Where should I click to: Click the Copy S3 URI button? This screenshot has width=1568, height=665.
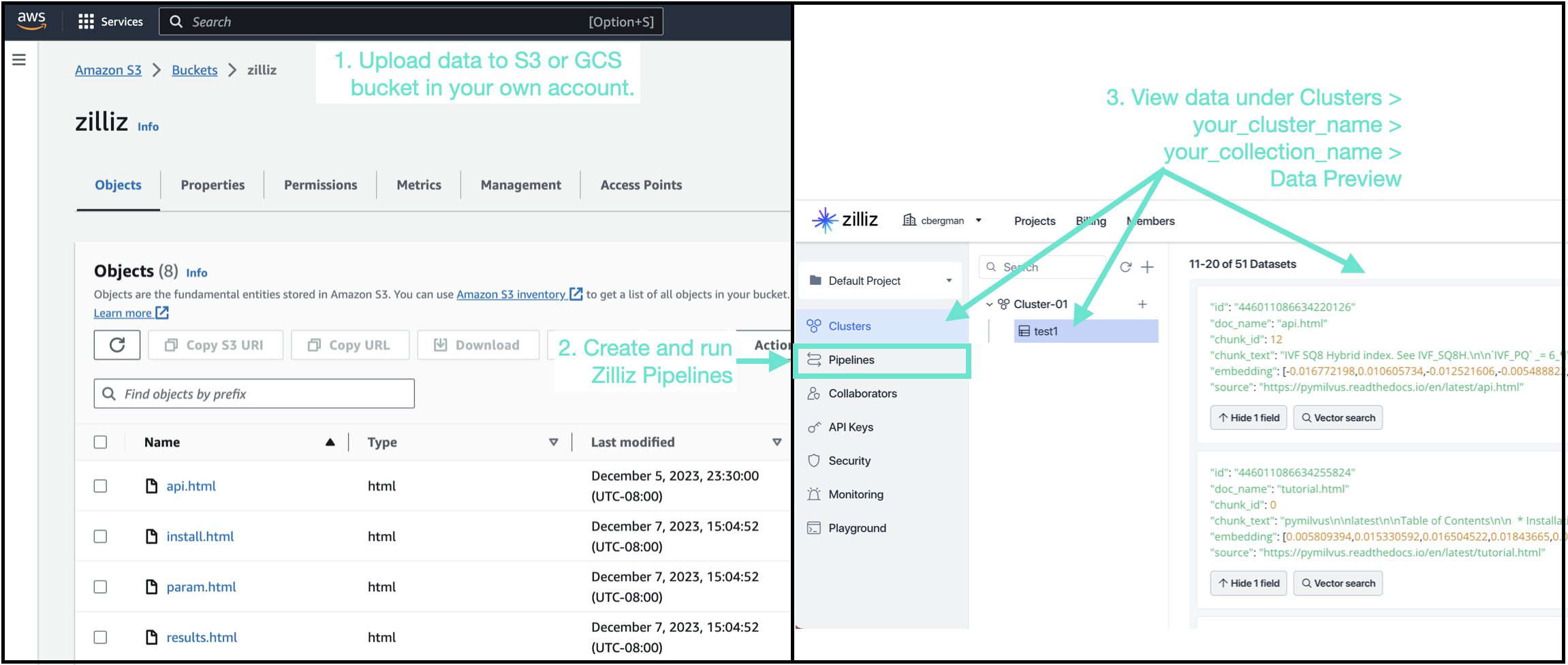tap(215, 345)
